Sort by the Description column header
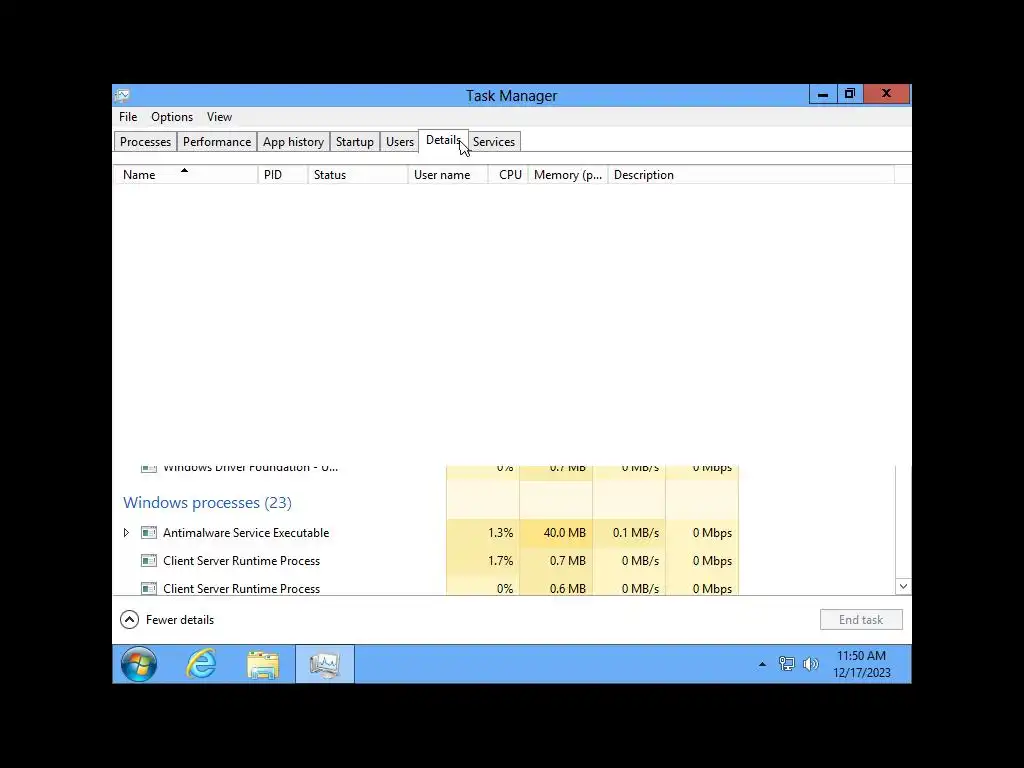 [751, 174]
